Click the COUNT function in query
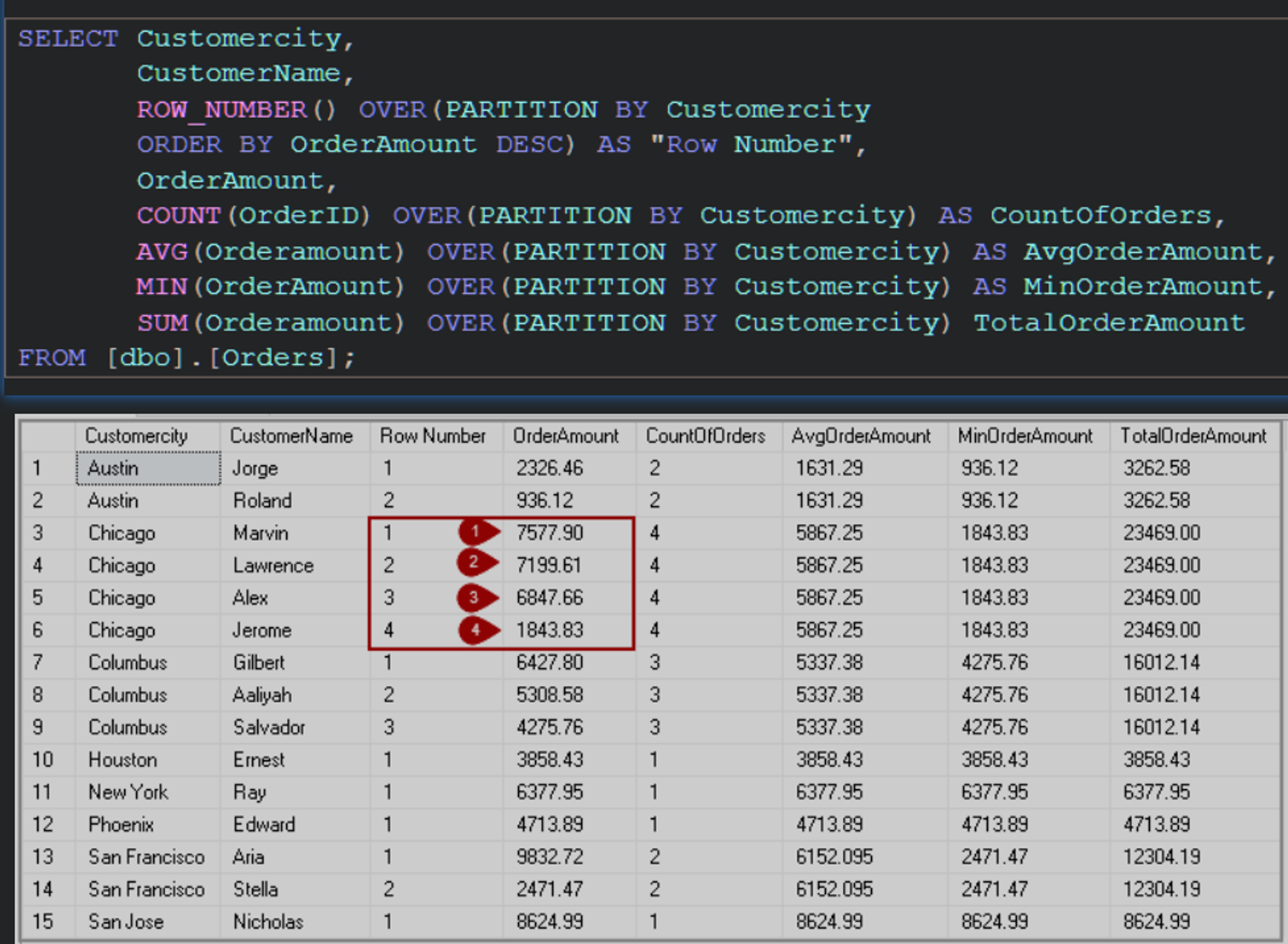 pos(179,215)
